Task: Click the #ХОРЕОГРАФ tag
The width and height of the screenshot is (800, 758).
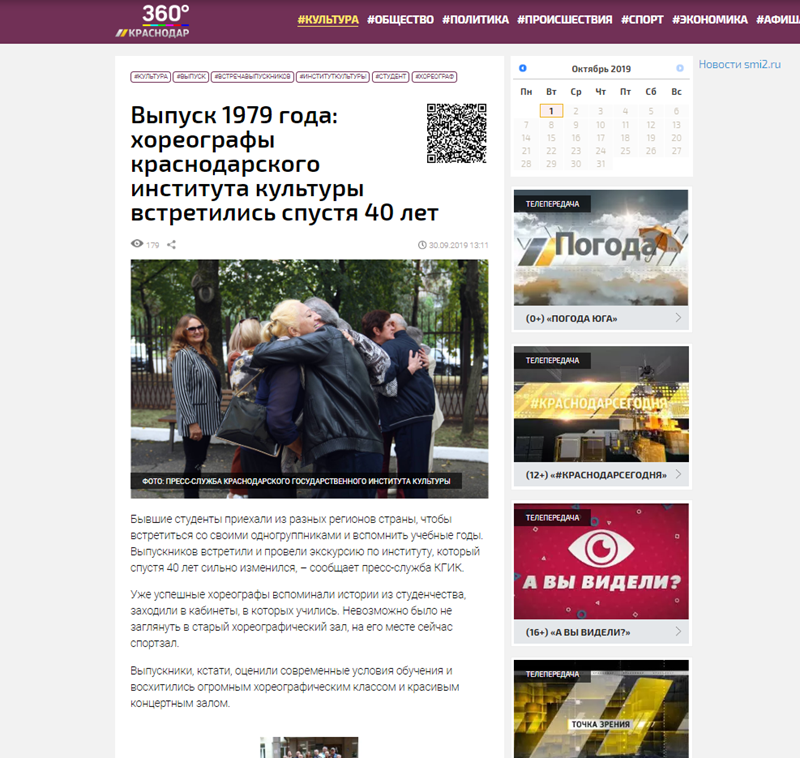Action: pos(434,77)
